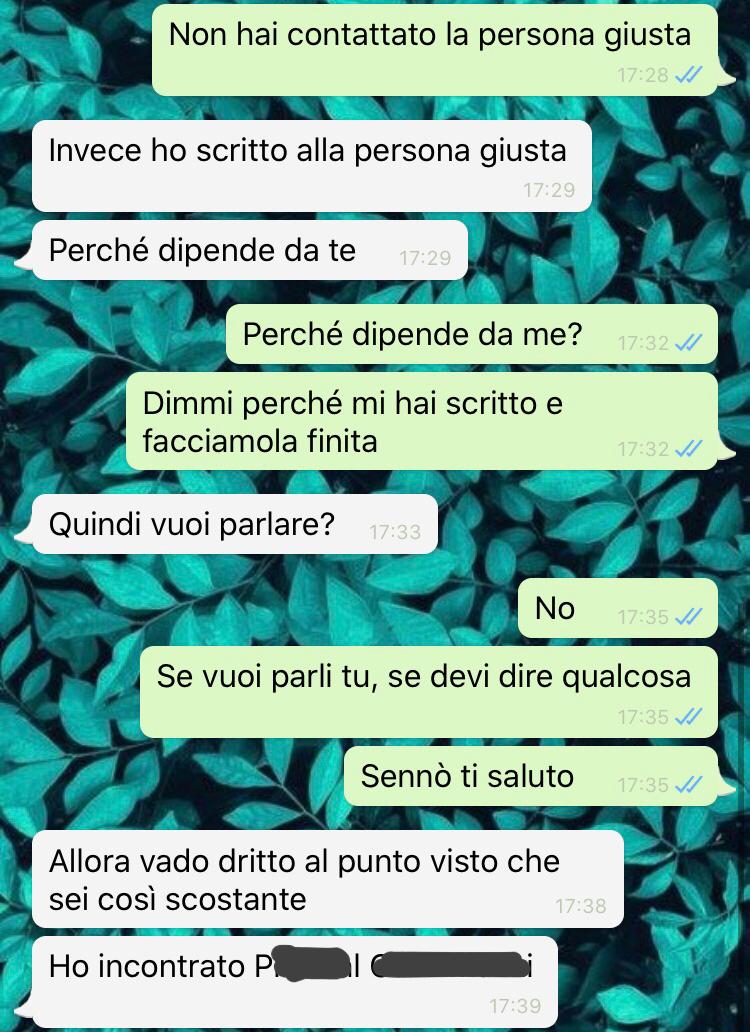Tap the 'Allora vado dritto al punto' message

[328, 879]
